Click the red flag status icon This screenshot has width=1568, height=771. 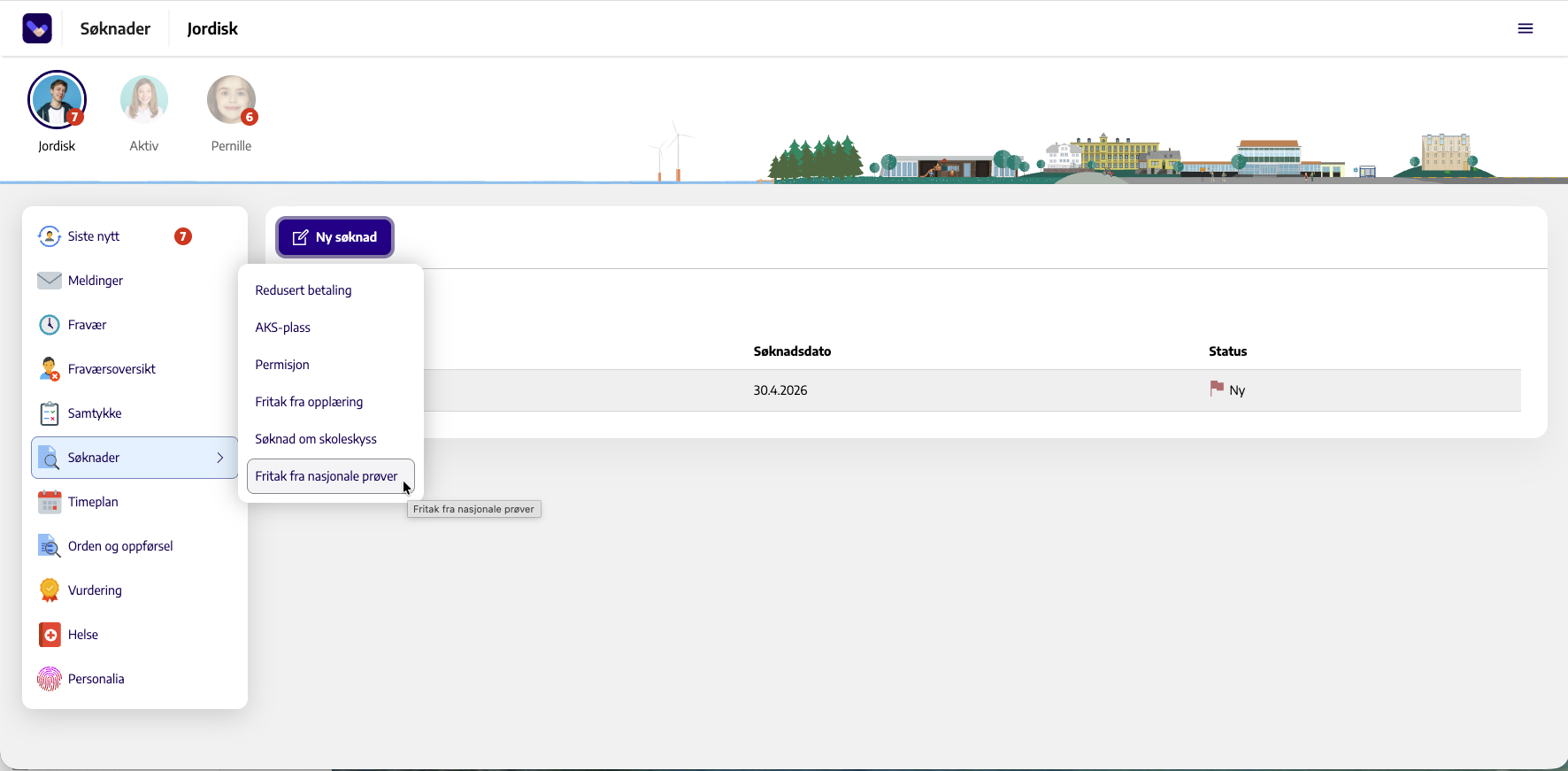pos(1217,389)
